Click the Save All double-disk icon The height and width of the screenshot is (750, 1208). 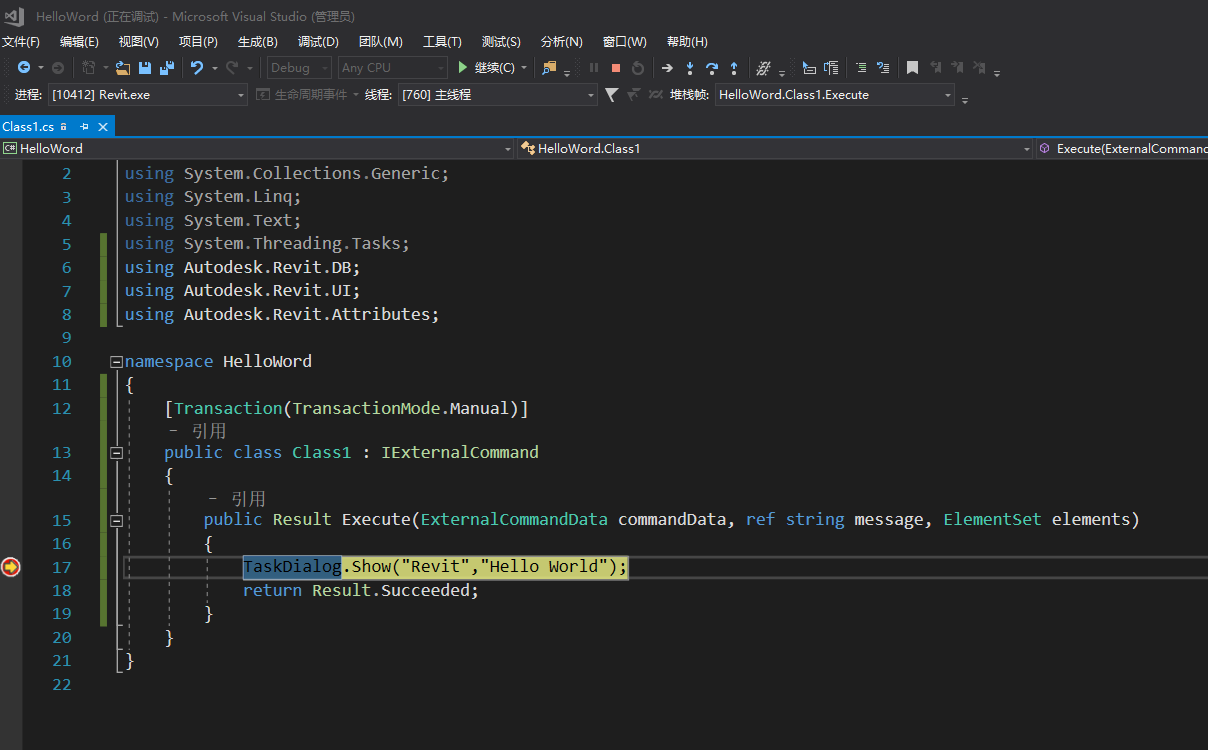click(x=167, y=68)
